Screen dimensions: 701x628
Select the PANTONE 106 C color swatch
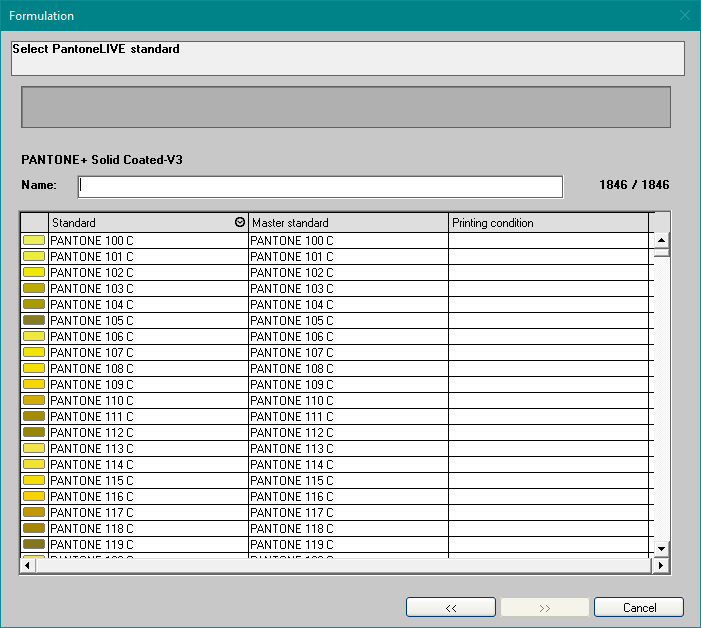(x=34, y=336)
